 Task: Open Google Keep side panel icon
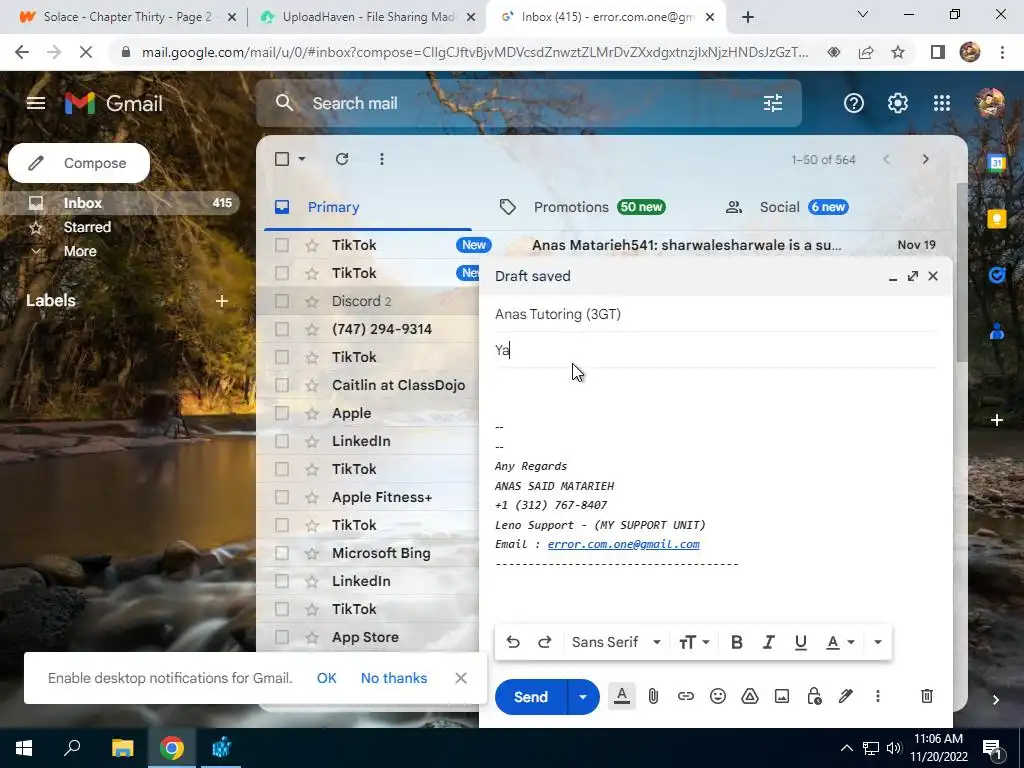click(x=997, y=219)
